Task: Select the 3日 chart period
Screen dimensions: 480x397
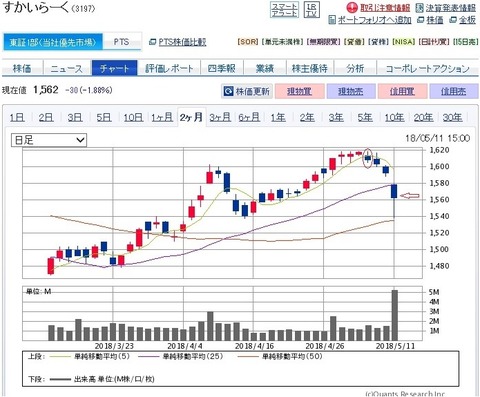Action: pyautogui.click(x=75, y=117)
